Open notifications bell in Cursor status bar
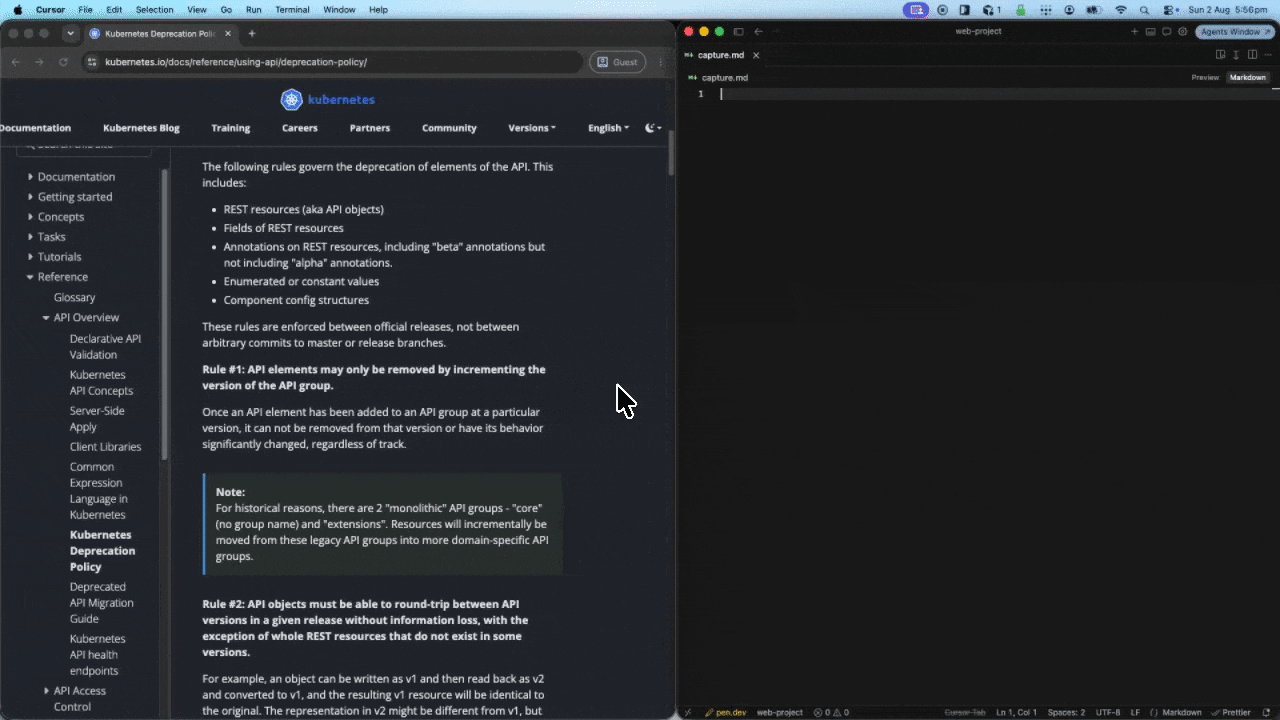1280x720 pixels. (x=1266, y=713)
